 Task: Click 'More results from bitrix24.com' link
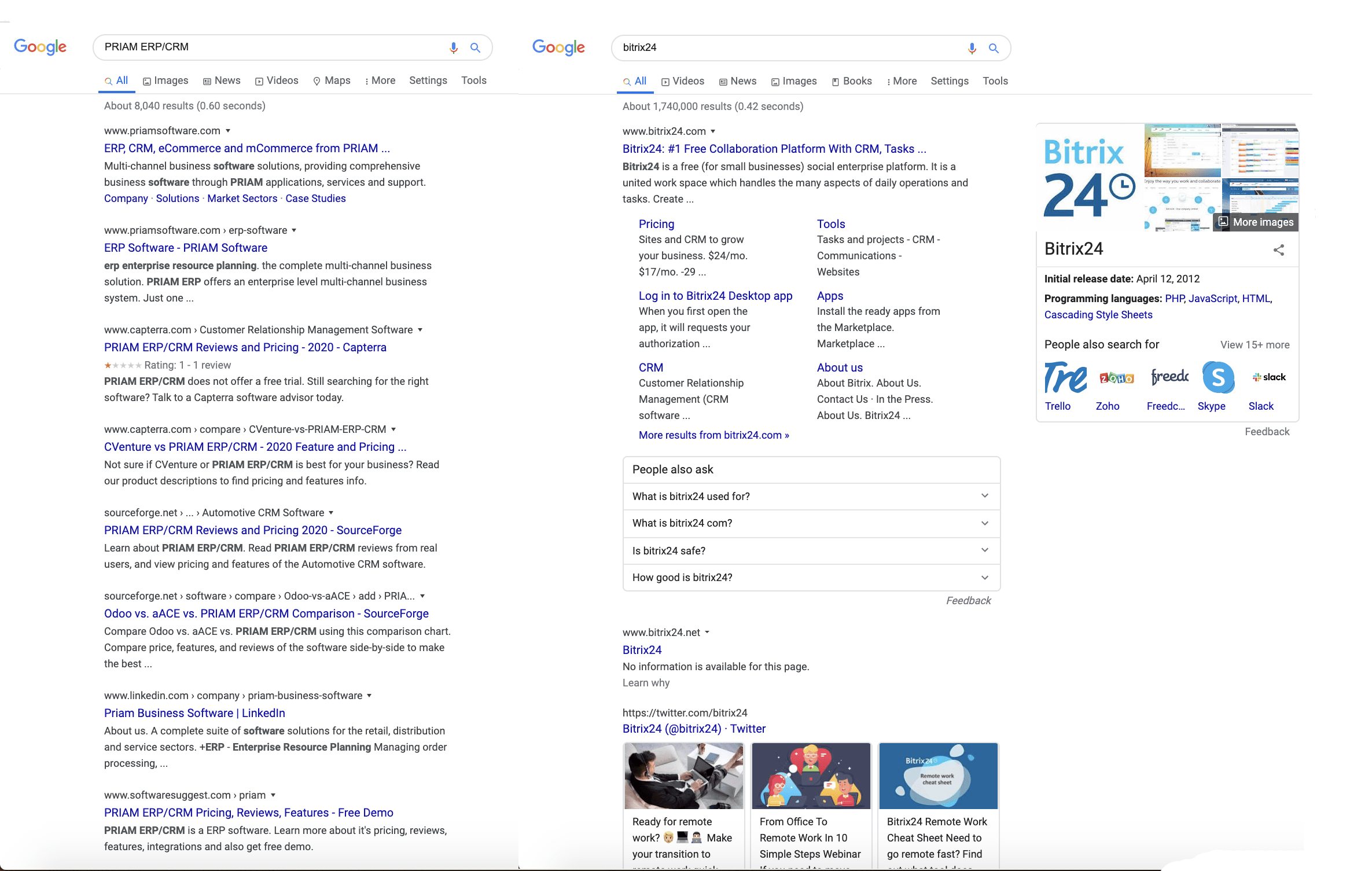tap(713, 434)
